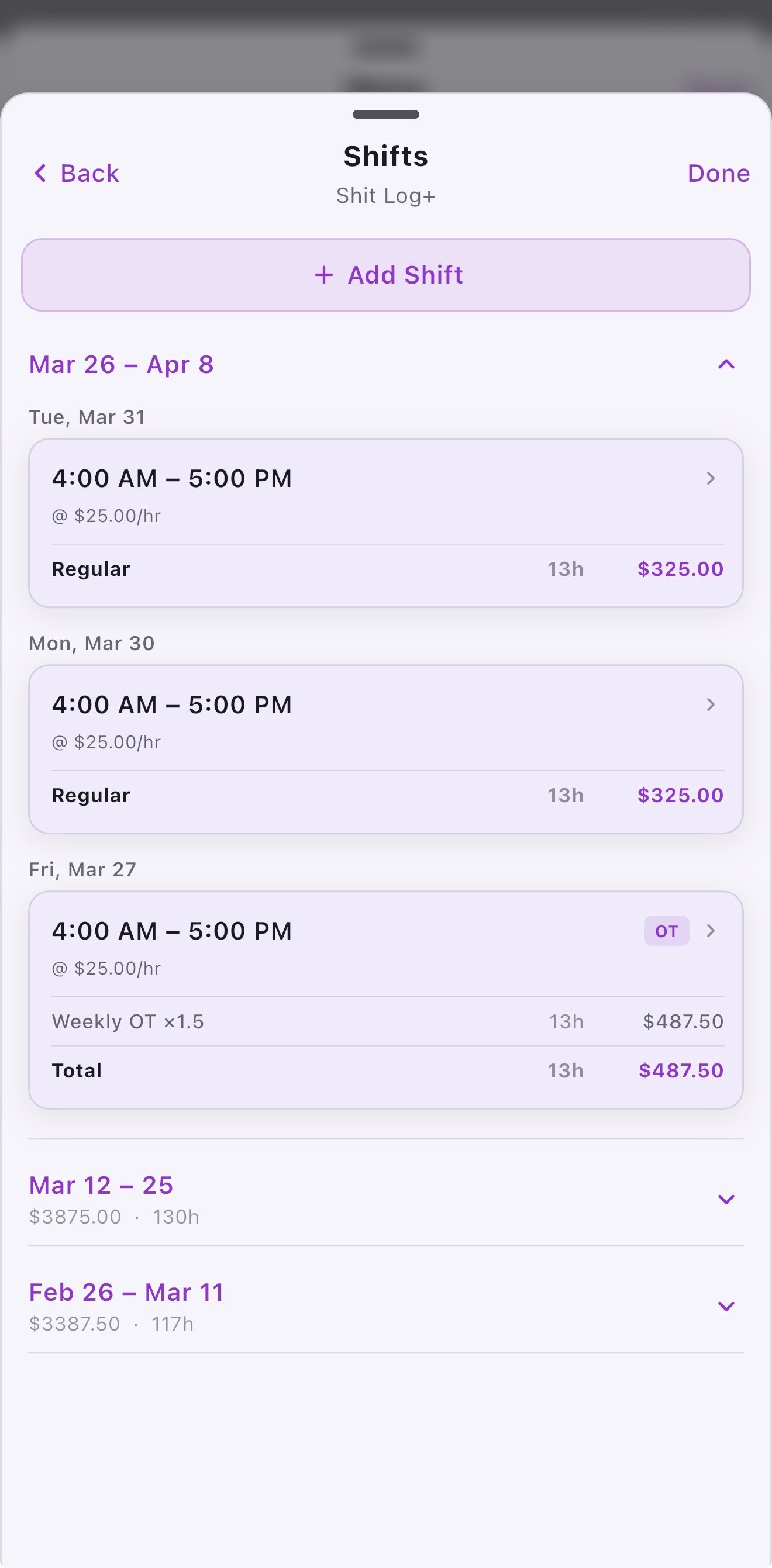Tap the Total row on Mar 27 shift
772x1568 pixels.
[77, 1070]
